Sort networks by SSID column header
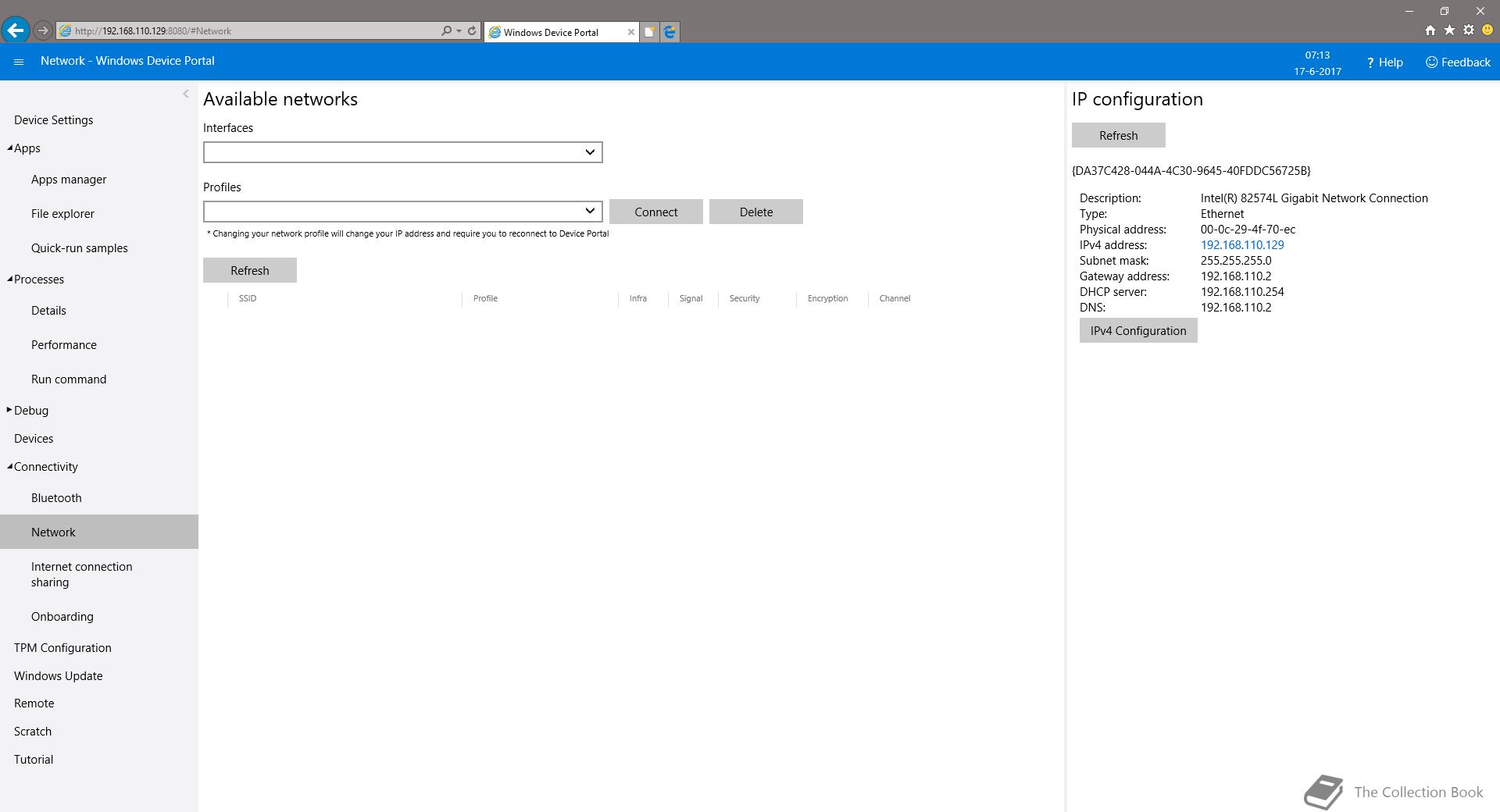Image resolution: width=1500 pixels, height=812 pixels. (x=248, y=298)
